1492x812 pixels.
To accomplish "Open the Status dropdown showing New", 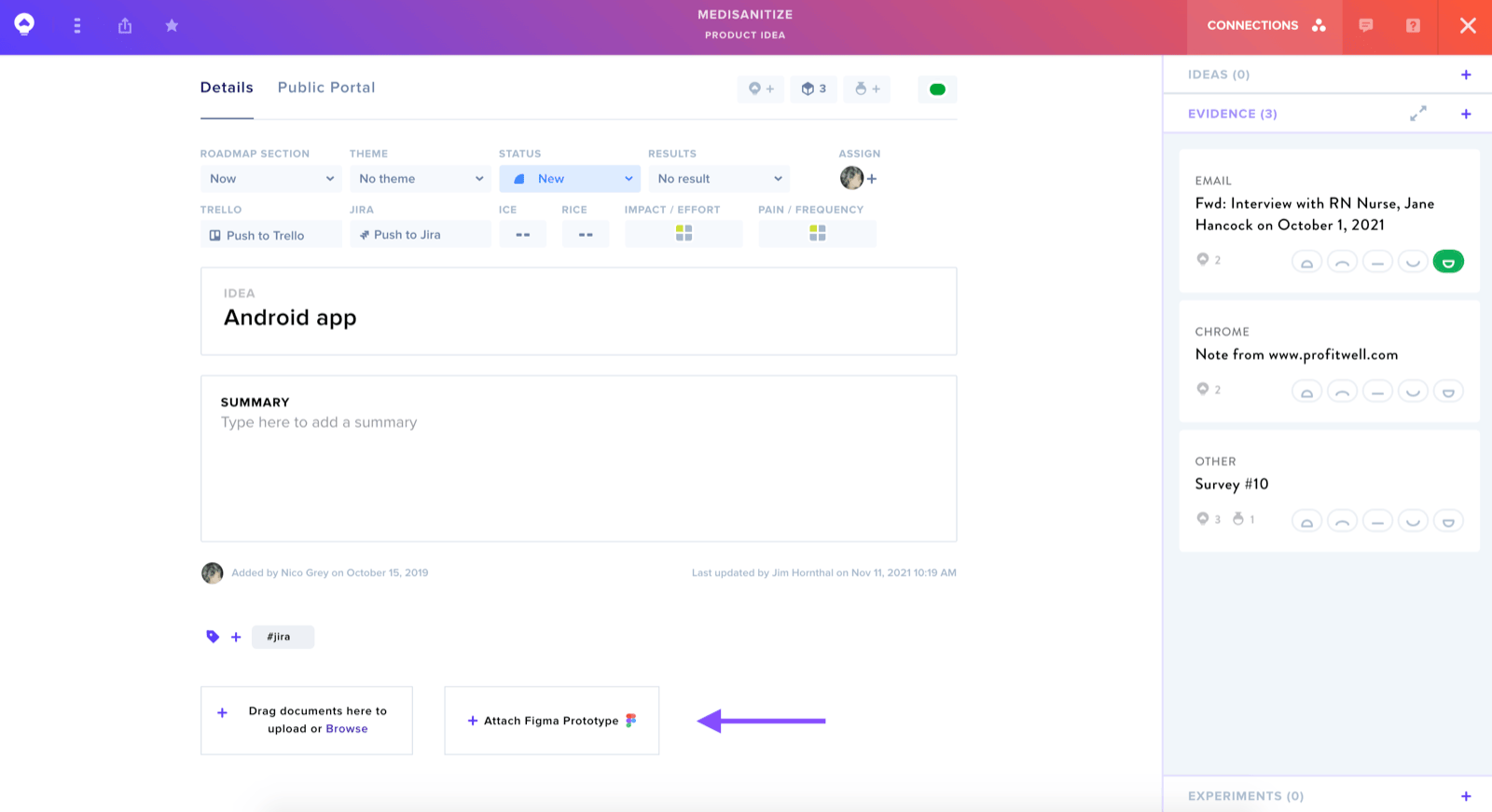I will [570, 179].
